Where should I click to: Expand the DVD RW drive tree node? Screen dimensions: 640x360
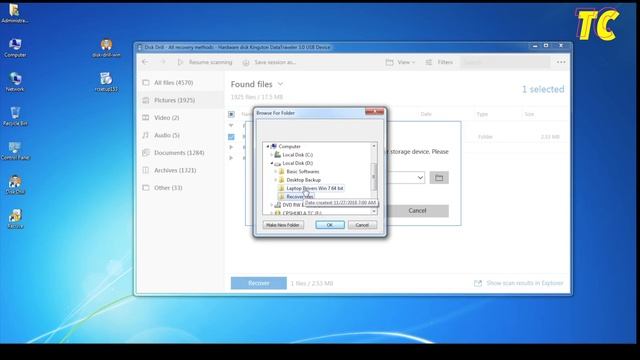(271, 205)
